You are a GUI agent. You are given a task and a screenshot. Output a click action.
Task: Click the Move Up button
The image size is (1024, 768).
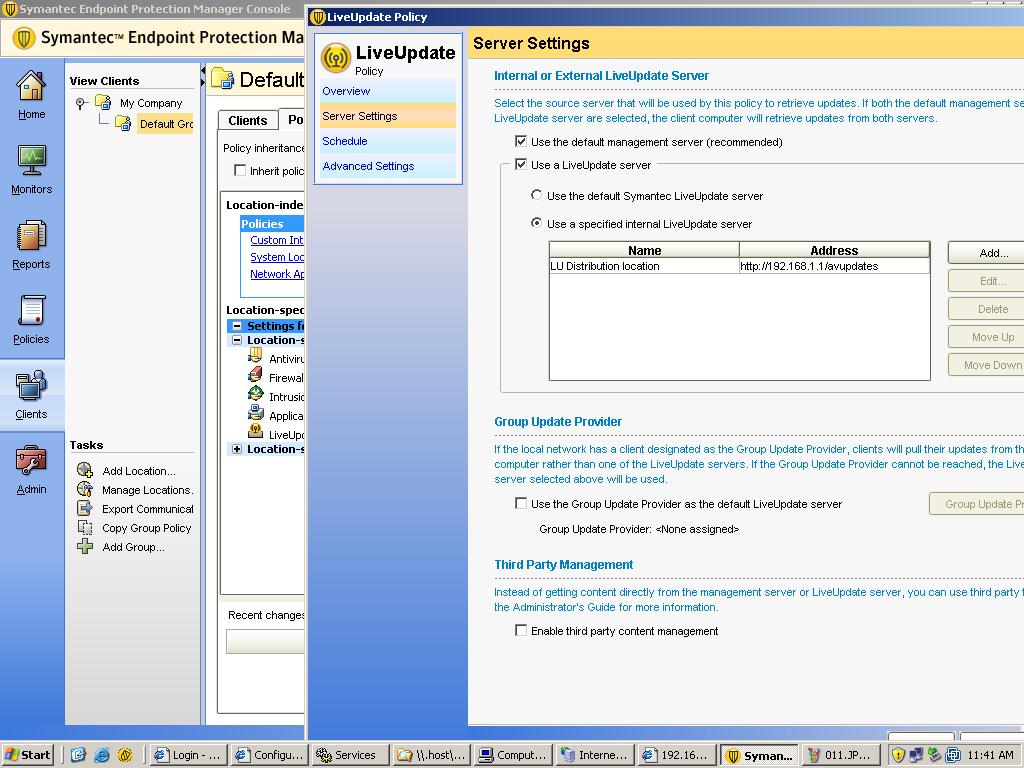[x=985, y=337]
